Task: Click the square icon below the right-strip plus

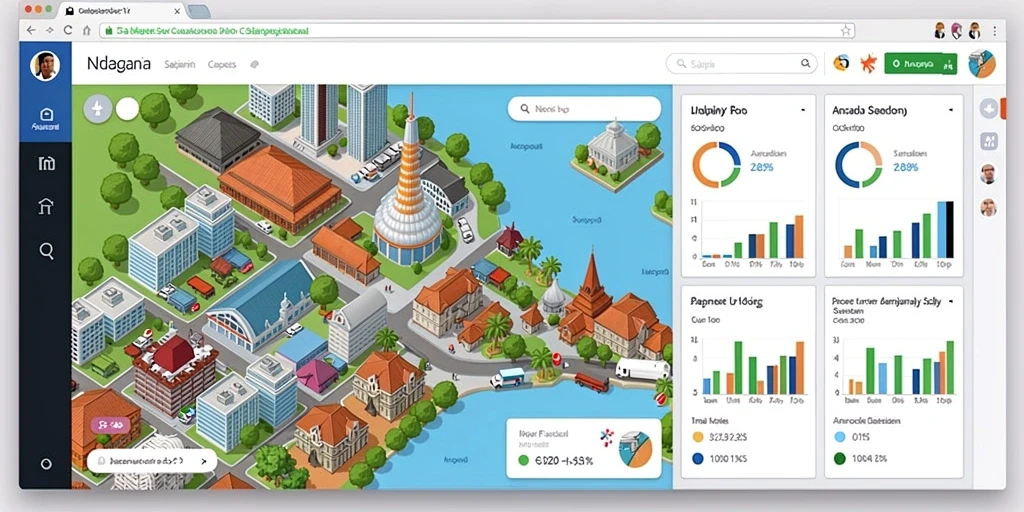Action: [x=989, y=140]
